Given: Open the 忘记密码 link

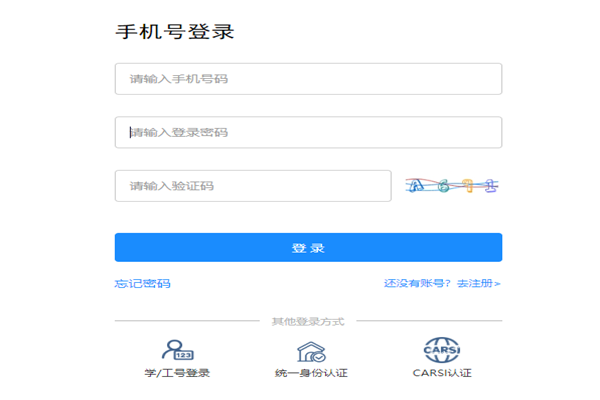Looking at the screenshot, I should click(x=142, y=284).
